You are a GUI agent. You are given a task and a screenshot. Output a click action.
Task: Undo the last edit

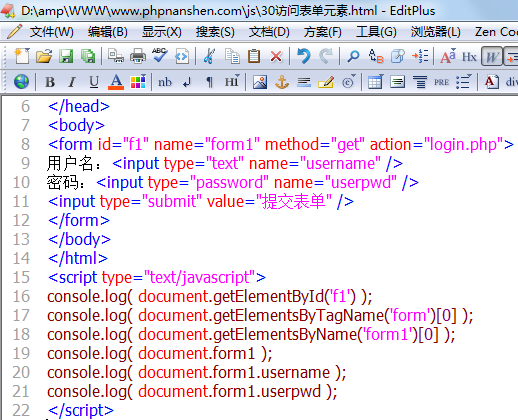304,56
